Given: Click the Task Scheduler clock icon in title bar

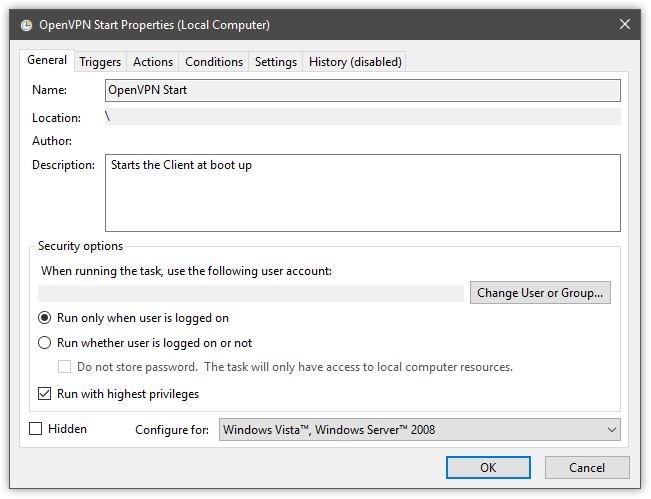Looking at the screenshot, I should [27, 25].
